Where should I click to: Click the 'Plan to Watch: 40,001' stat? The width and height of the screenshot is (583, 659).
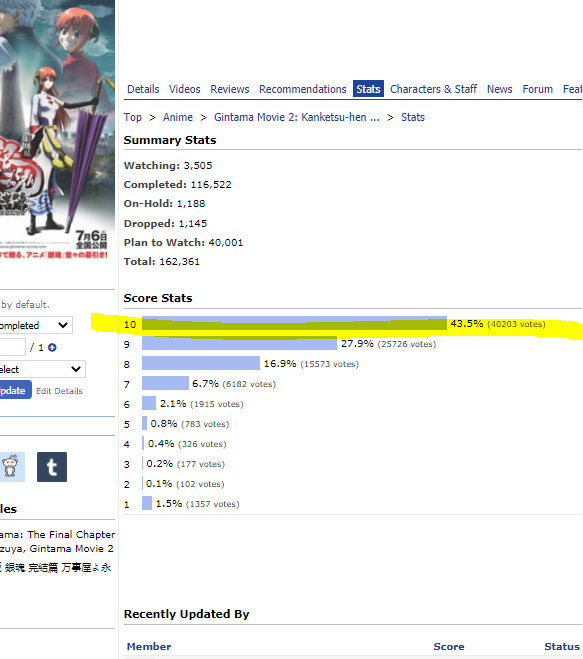coord(183,243)
